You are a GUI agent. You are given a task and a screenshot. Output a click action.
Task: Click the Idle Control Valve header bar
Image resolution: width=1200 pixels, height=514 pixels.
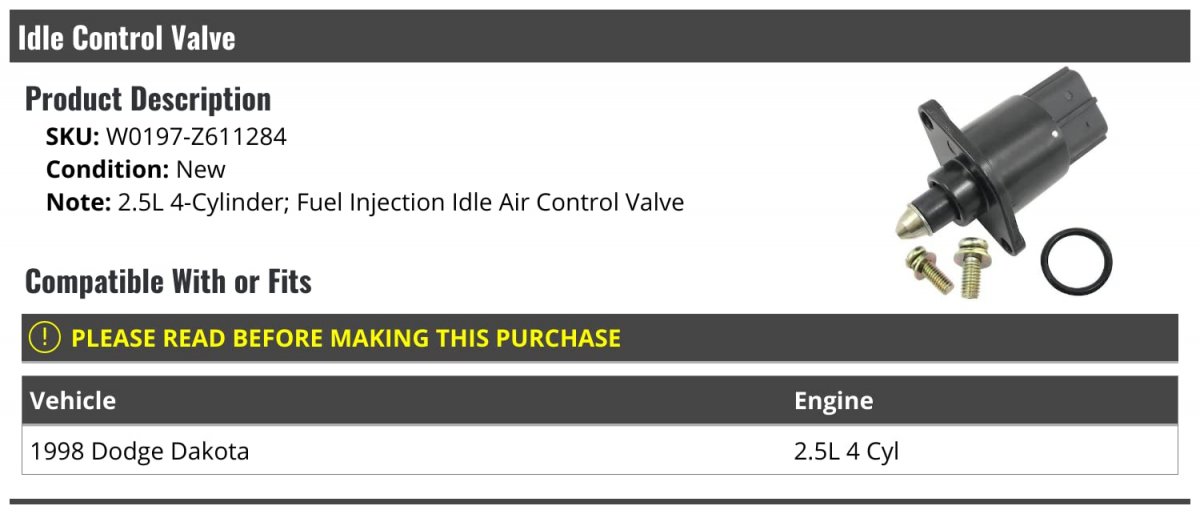(x=600, y=37)
